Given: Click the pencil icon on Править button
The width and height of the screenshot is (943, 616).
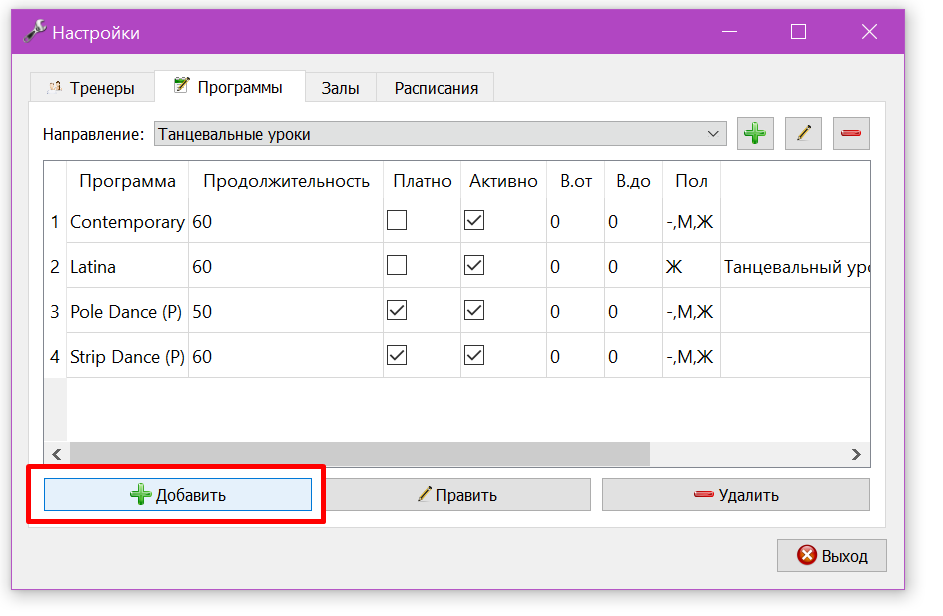Looking at the screenshot, I should coord(425,494).
